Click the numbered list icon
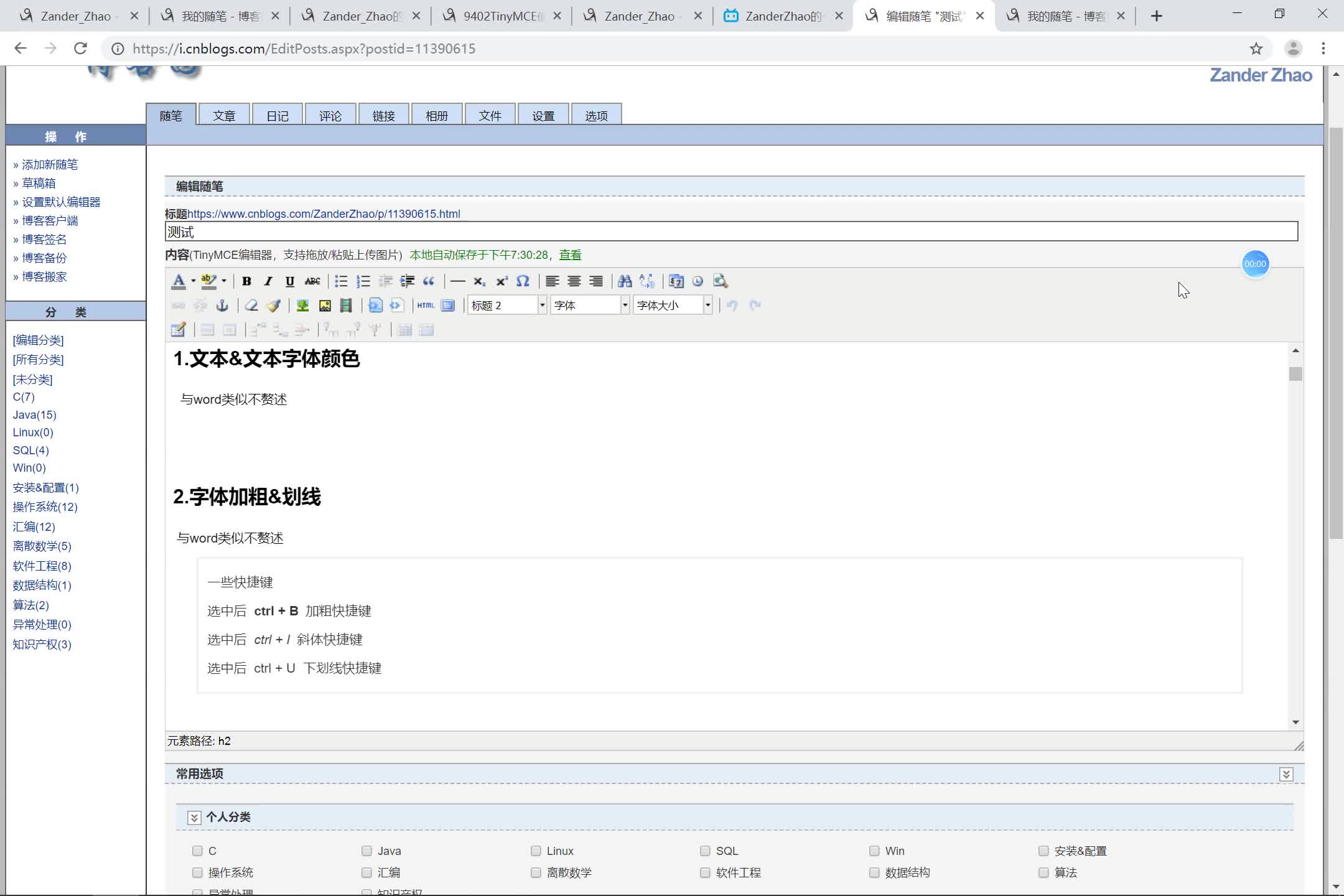 363,281
